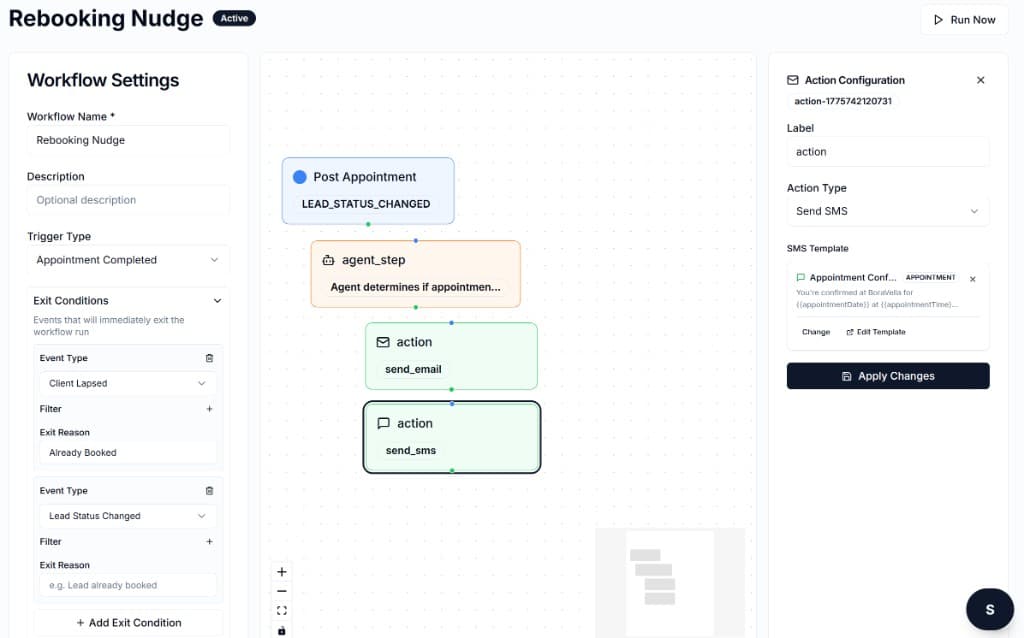Click the chat bubble icon on send_sms action

tap(385, 423)
